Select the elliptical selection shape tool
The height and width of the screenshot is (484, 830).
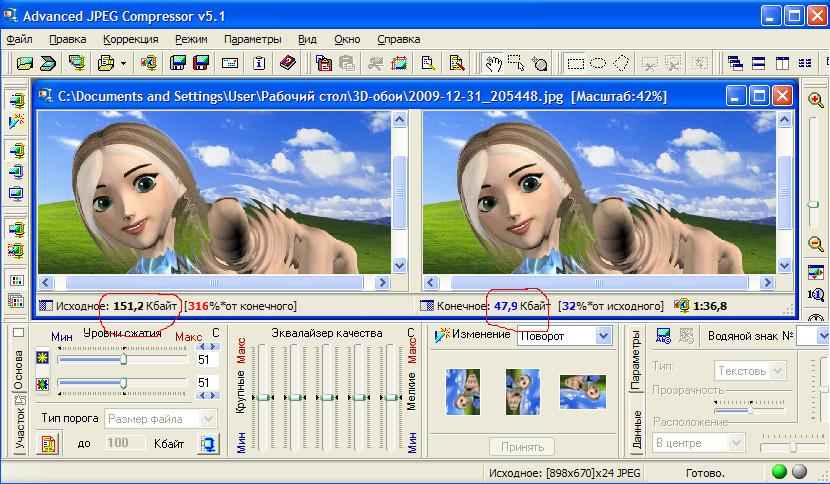click(x=598, y=64)
